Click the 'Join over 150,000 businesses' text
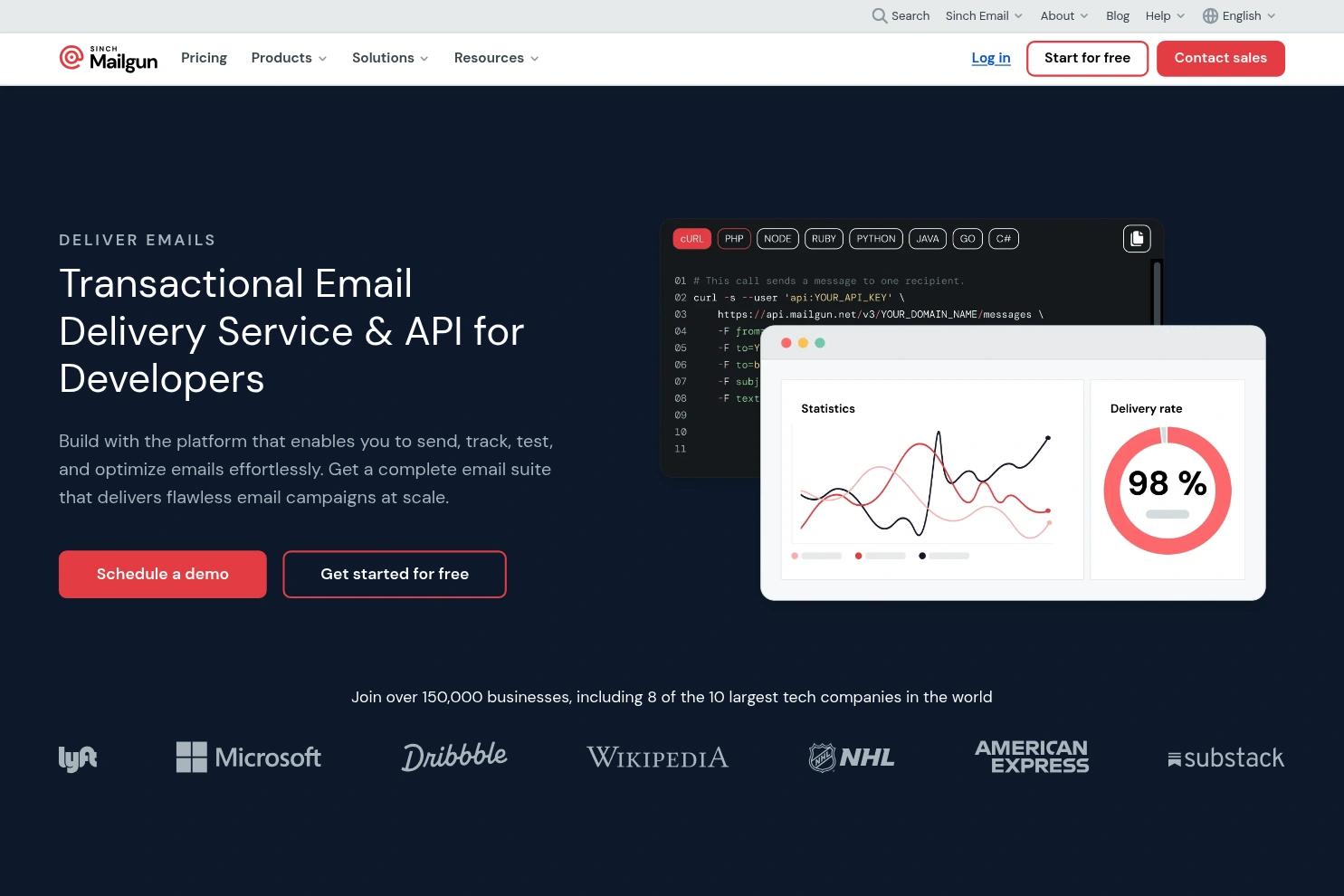 click(672, 697)
